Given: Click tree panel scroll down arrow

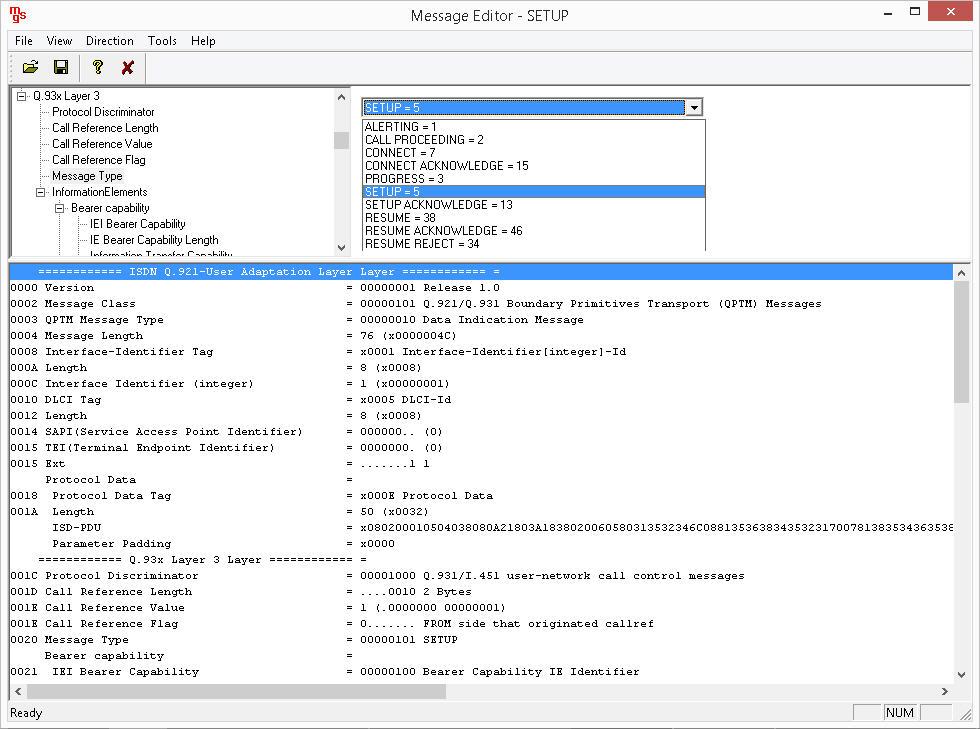Looking at the screenshot, I should 341,247.
